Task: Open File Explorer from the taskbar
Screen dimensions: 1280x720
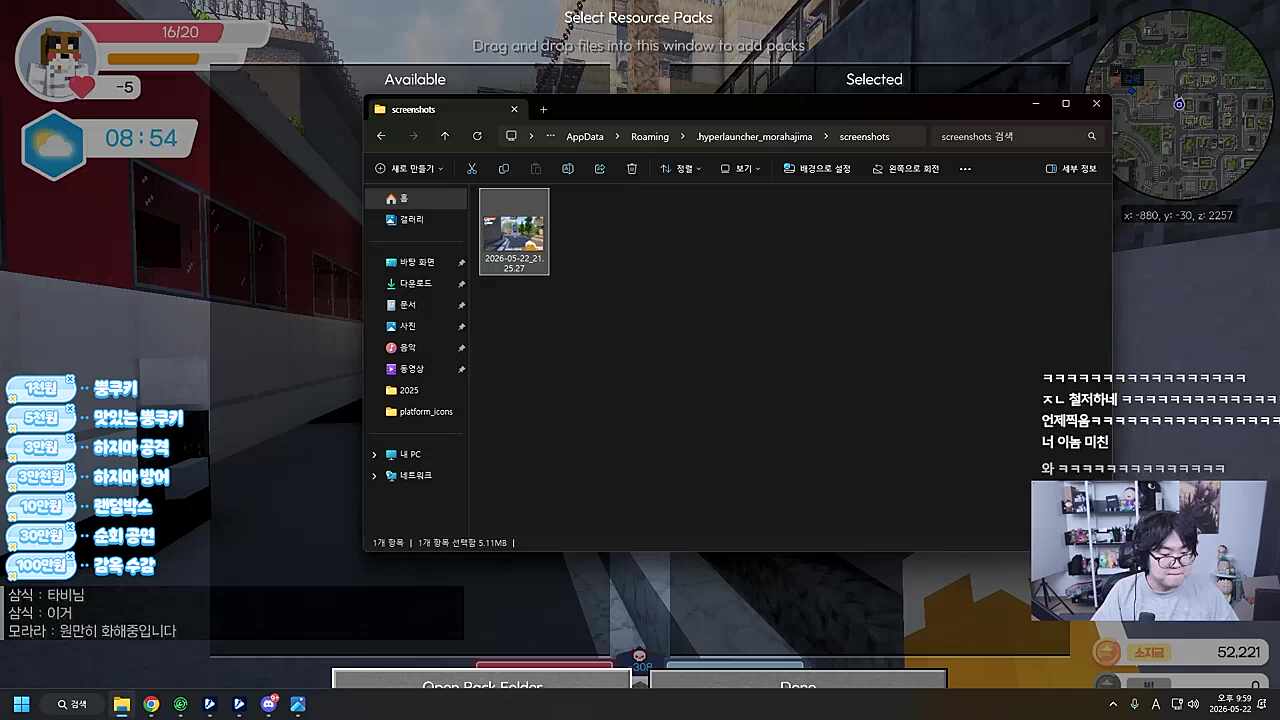Action: pos(122,704)
